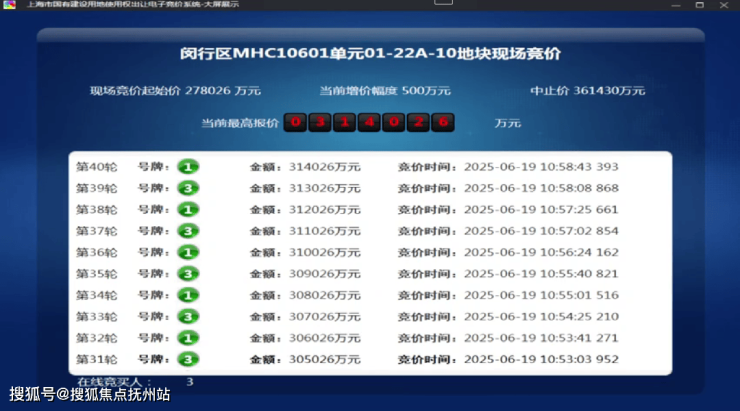Click the auction title for plot 01-22A-10
This screenshot has height=411, width=740.
pos(370,54)
